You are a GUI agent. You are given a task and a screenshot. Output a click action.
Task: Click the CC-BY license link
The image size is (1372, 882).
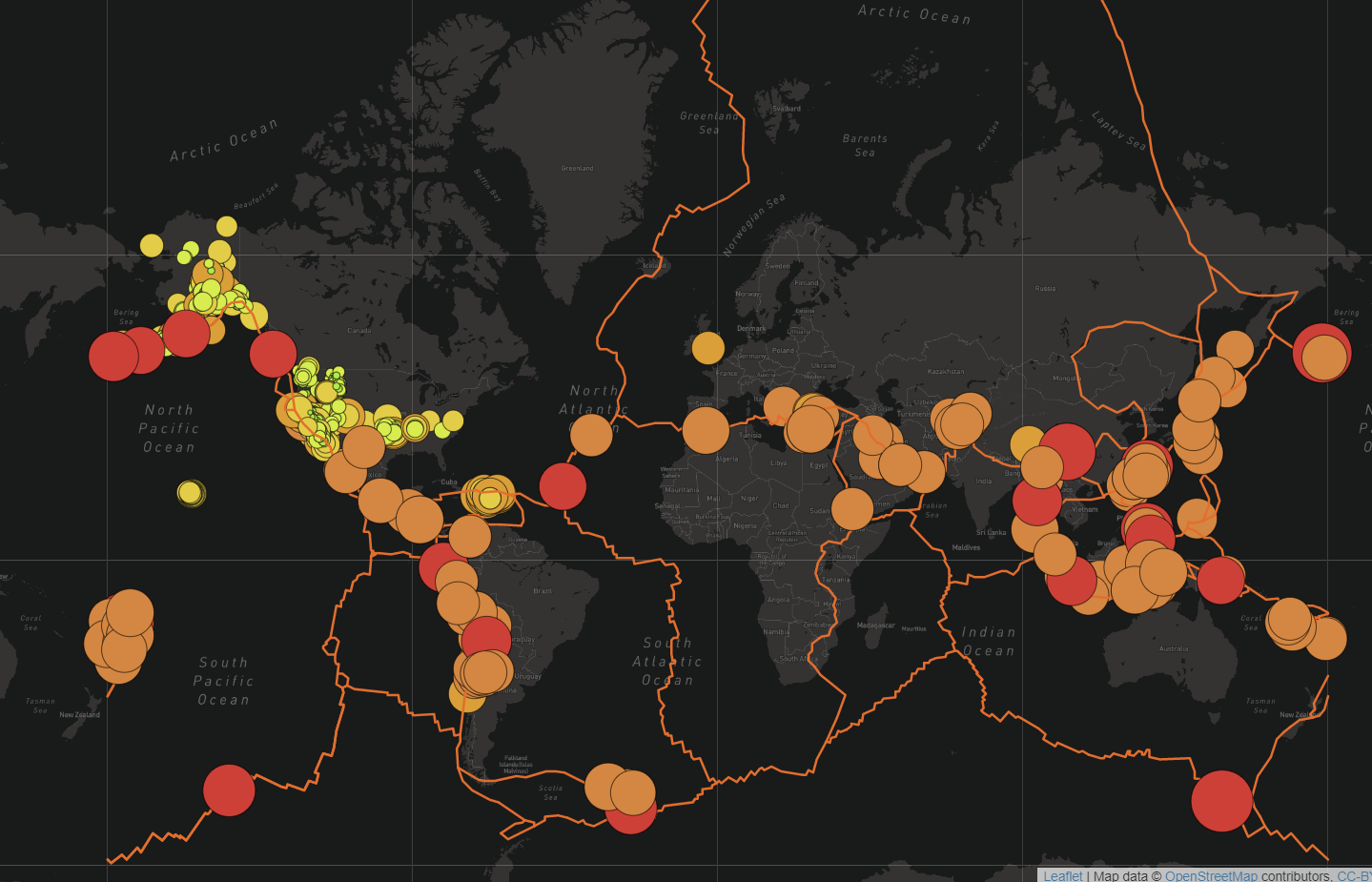pyautogui.click(x=1356, y=875)
